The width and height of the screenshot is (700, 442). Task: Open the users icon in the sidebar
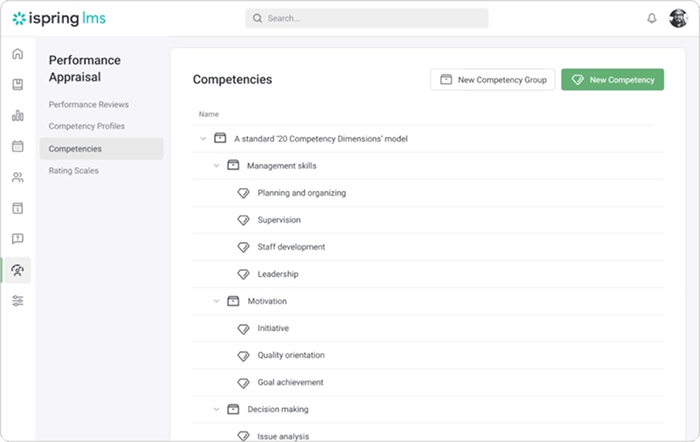[x=17, y=177]
